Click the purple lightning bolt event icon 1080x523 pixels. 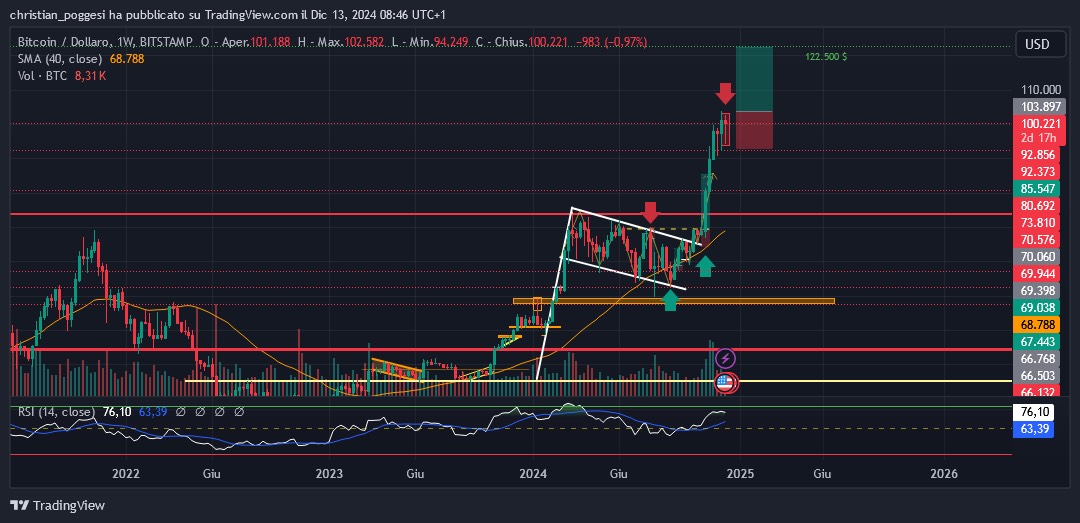pos(726,358)
